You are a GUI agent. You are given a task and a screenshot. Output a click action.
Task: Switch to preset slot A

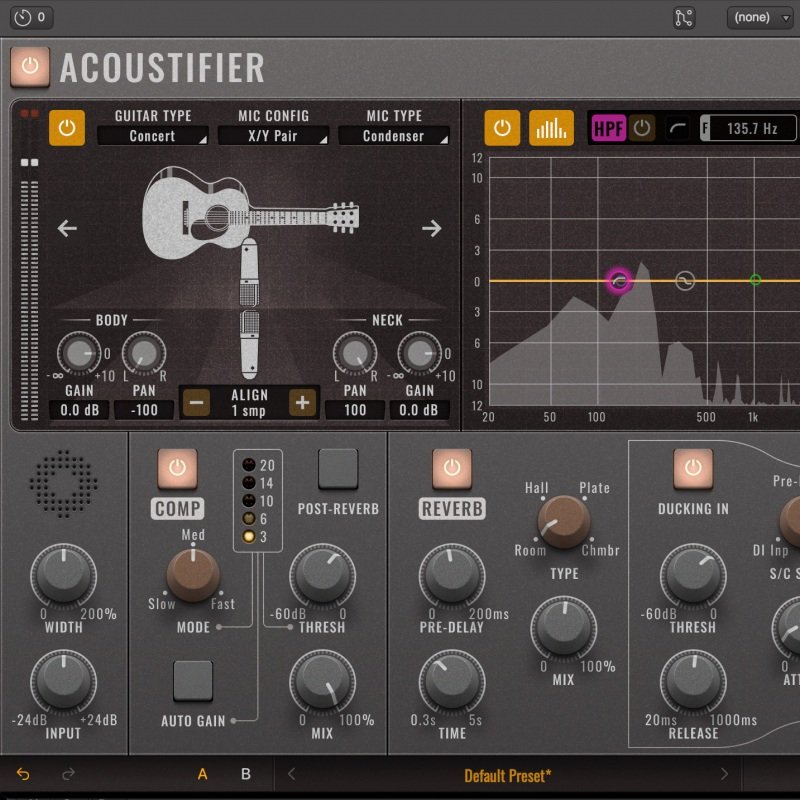203,774
